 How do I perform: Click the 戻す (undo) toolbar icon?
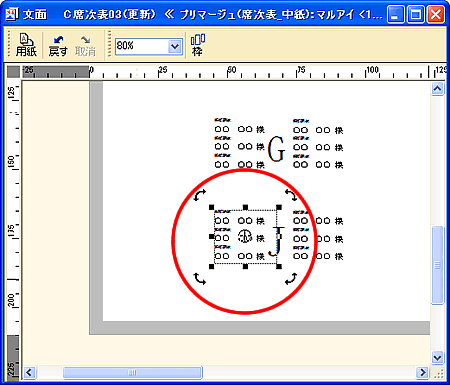point(58,45)
